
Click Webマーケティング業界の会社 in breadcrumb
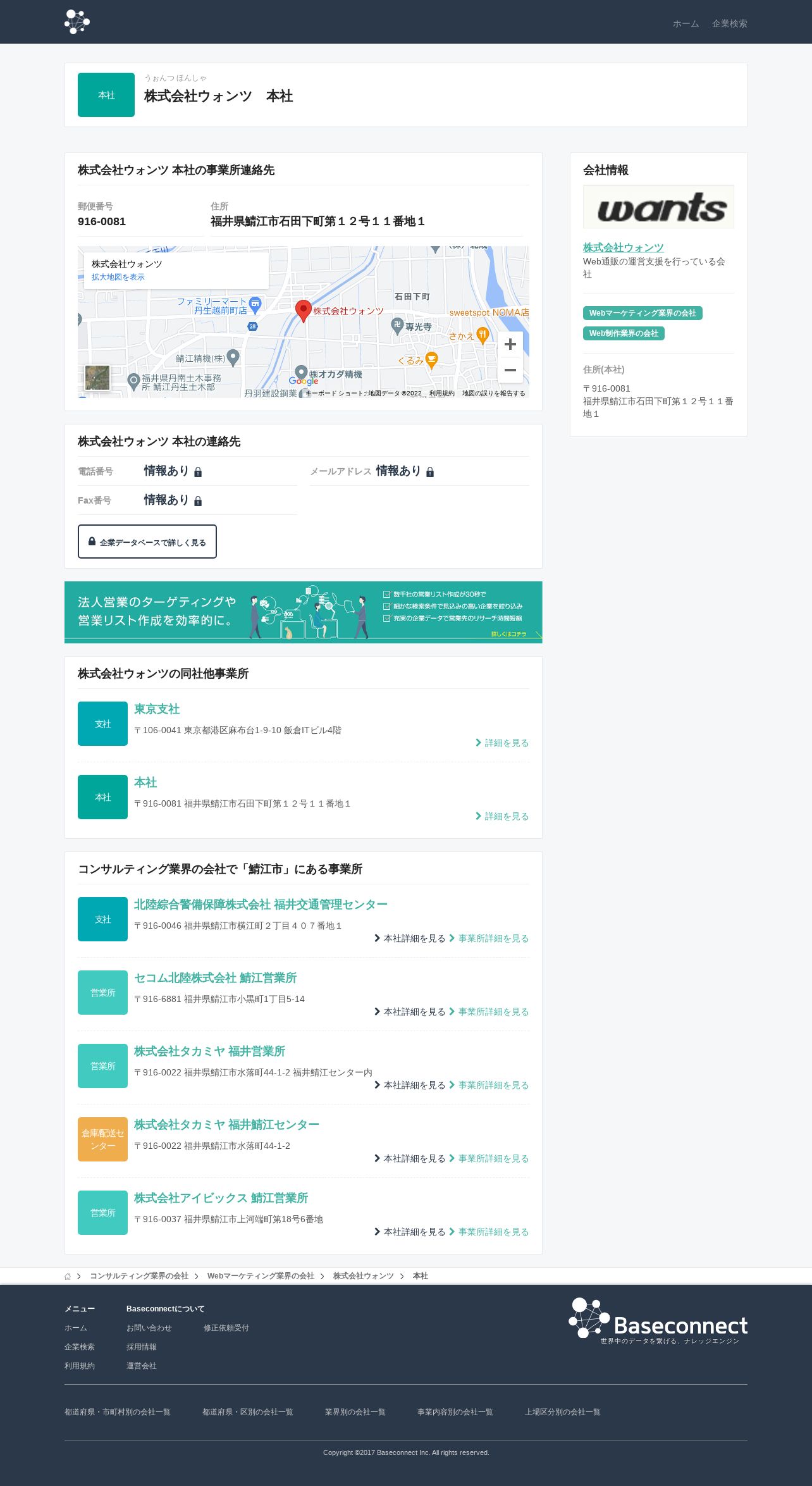[x=261, y=1276]
